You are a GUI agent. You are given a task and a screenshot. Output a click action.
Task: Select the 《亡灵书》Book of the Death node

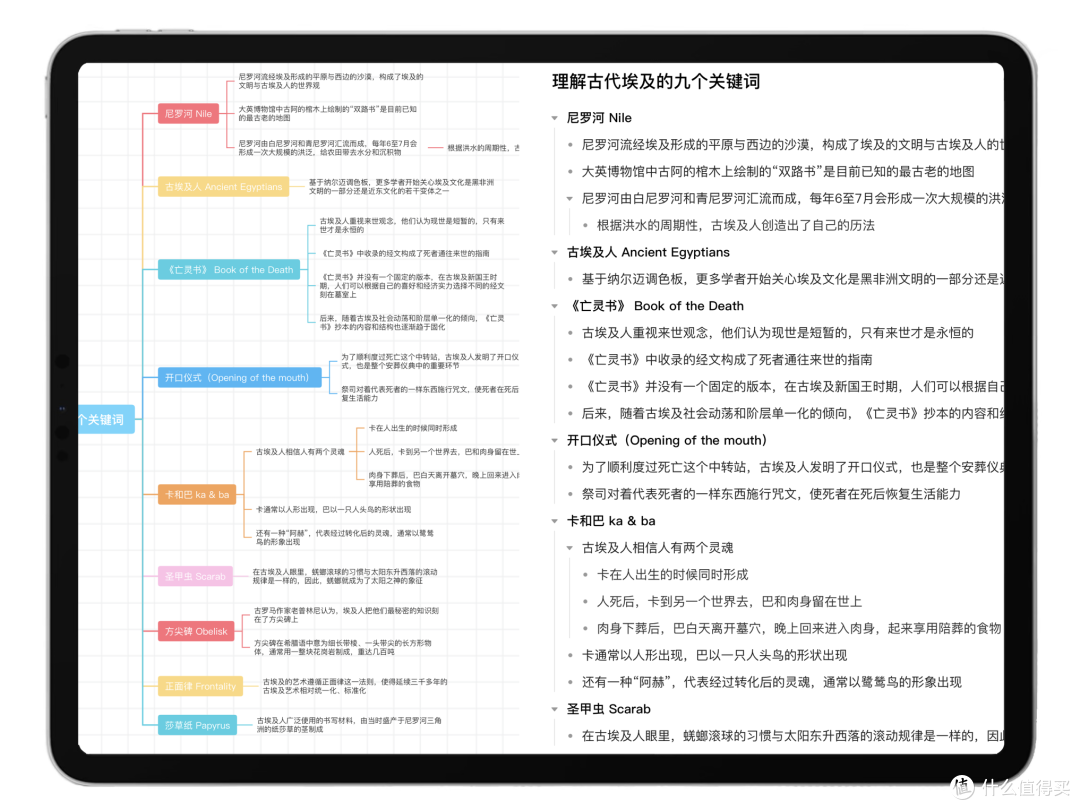(x=229, y=270)
